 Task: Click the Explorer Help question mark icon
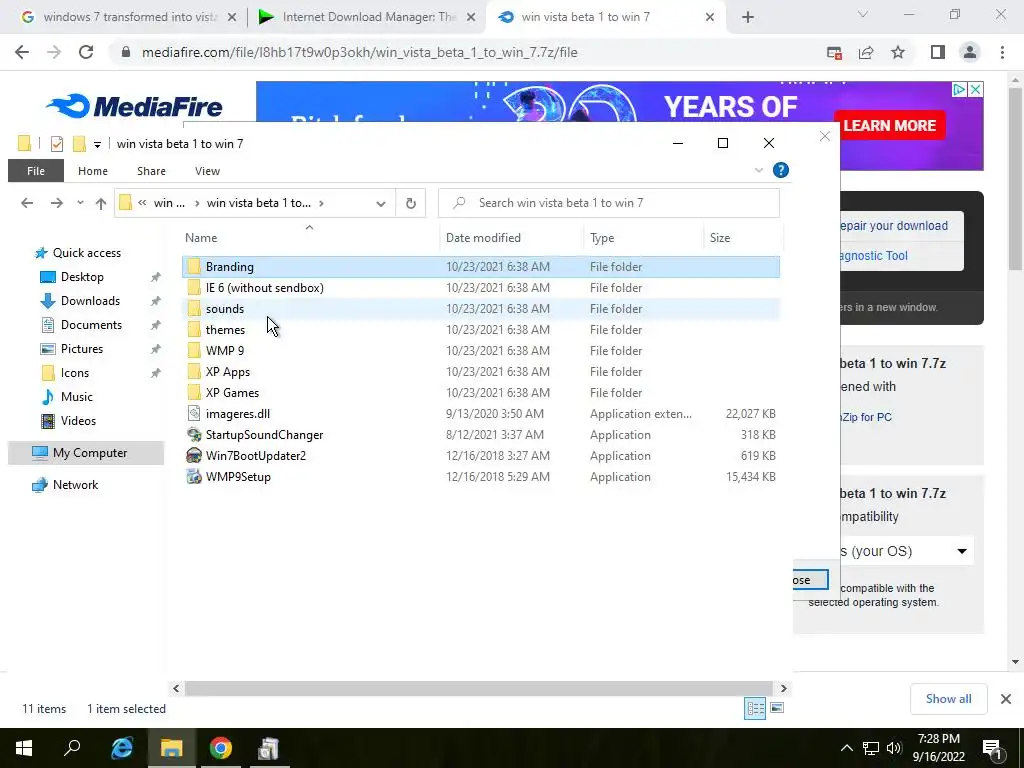tap(780, 170)
